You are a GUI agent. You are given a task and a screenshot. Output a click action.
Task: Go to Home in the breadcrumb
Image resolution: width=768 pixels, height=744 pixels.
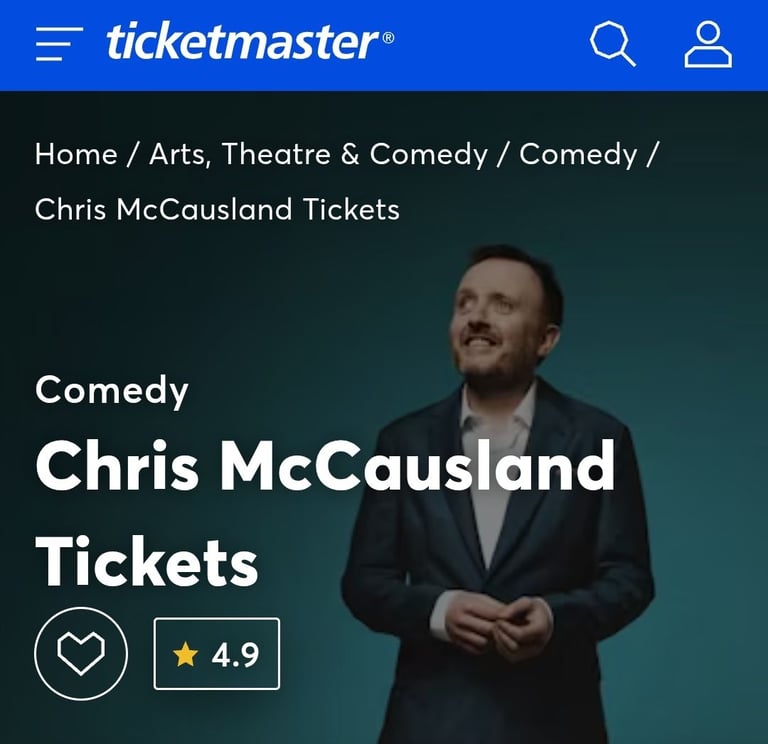click(x=76, y=154)
